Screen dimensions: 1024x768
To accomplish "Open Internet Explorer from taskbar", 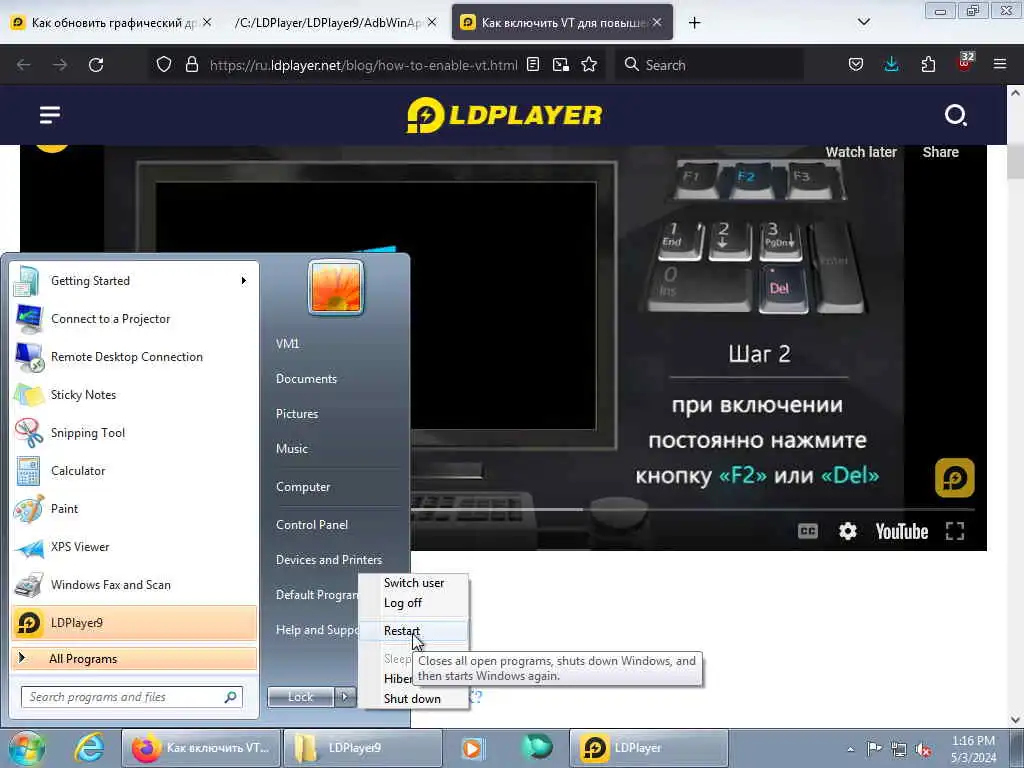I will pyautogui.click(x=89, y=748).
